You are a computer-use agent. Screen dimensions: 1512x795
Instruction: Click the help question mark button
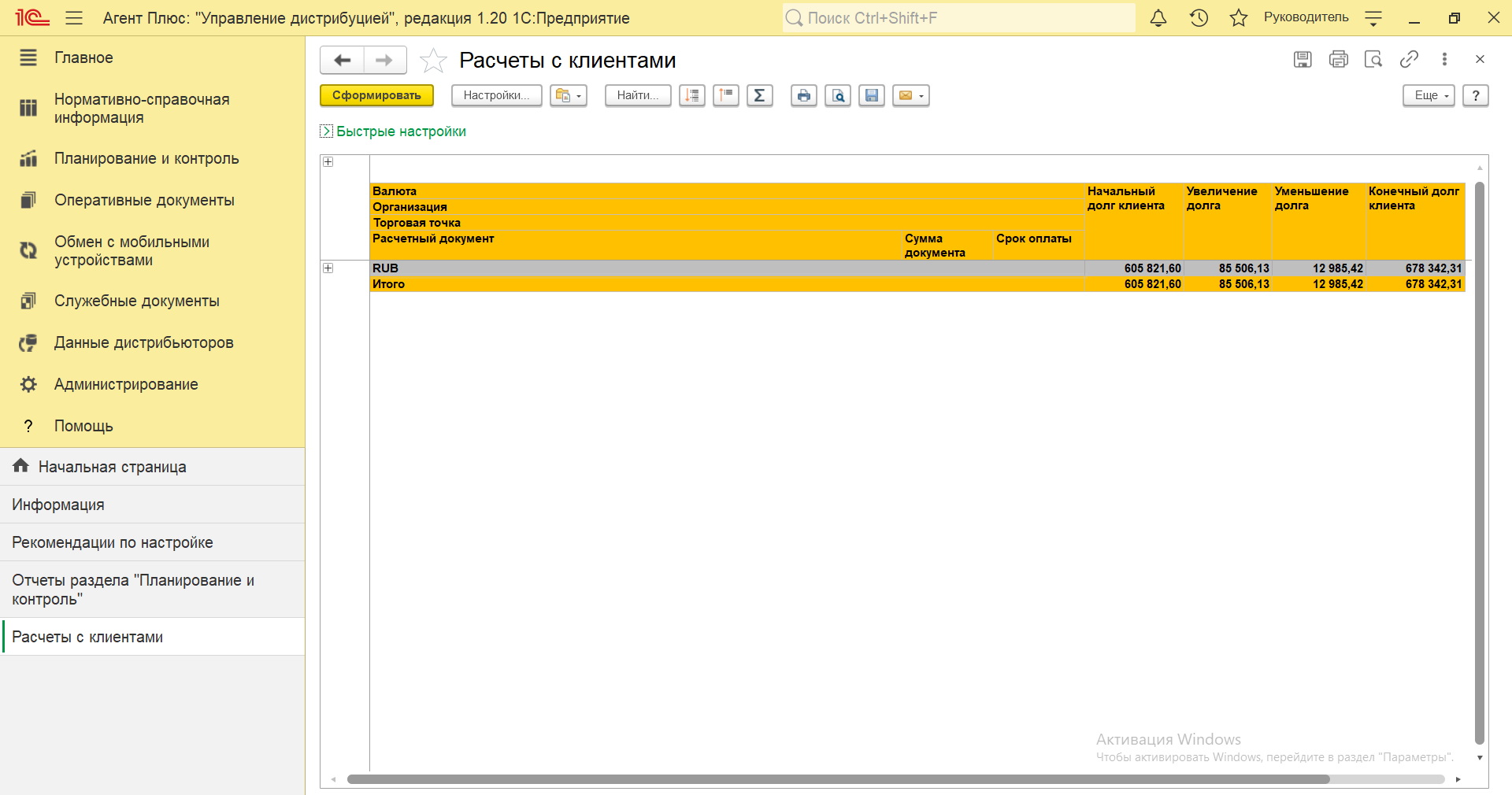coord(1476,95)
